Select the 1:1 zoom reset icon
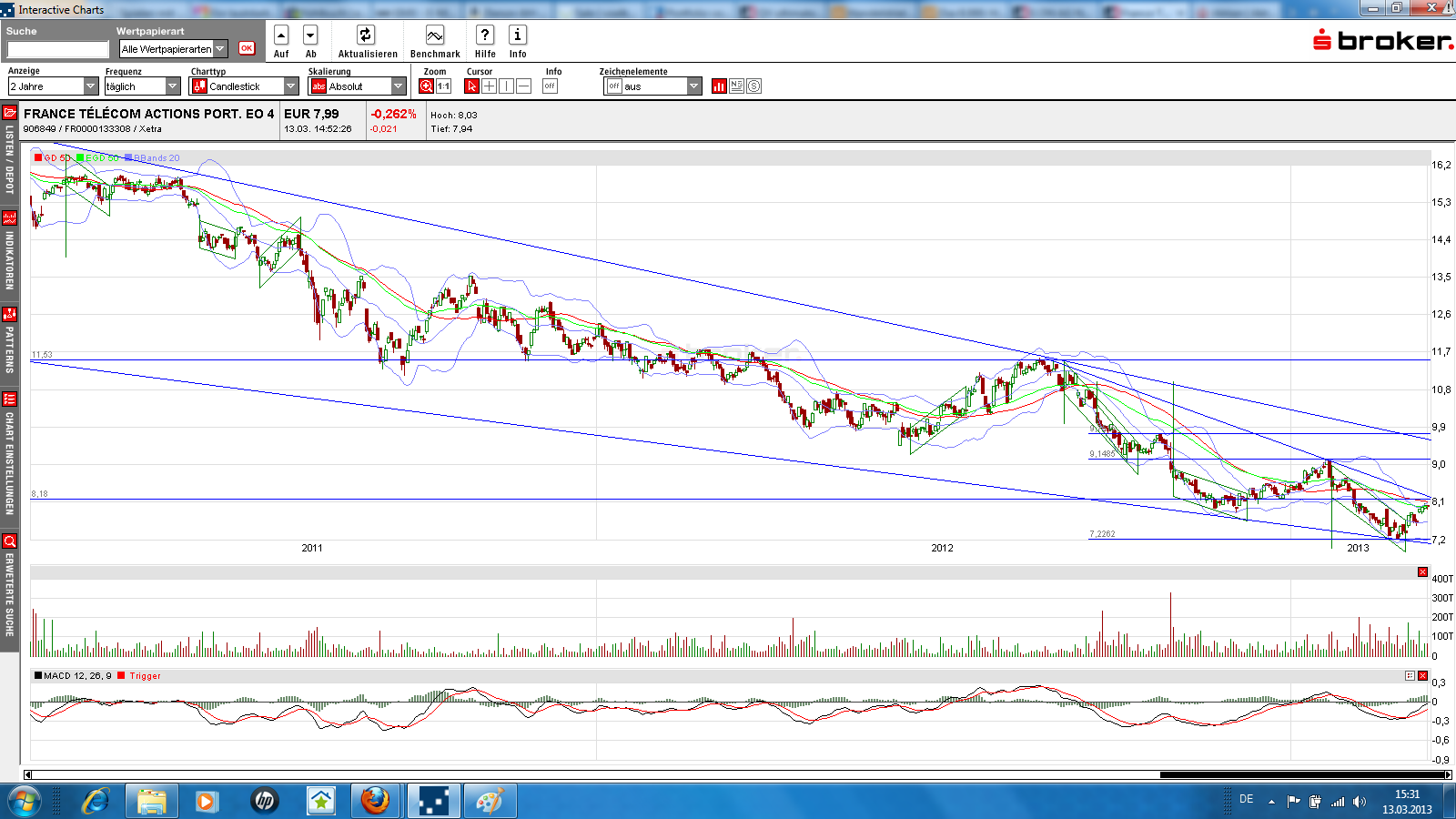1456x819 pixels. click(443, 85)
